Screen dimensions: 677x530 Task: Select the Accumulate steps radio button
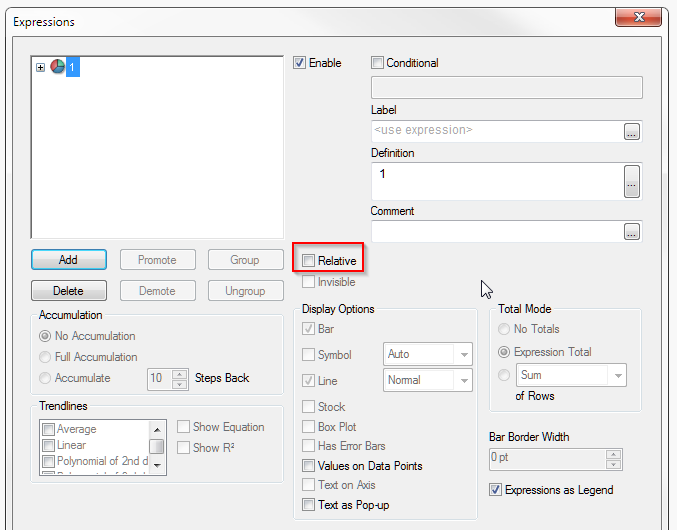45,378
